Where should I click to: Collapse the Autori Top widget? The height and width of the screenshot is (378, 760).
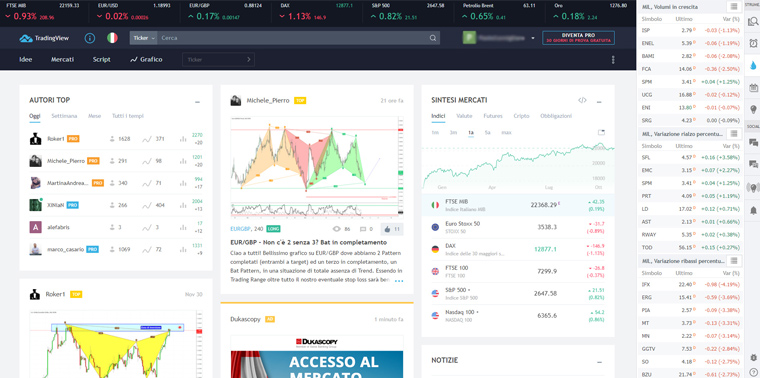pos(197,102)
